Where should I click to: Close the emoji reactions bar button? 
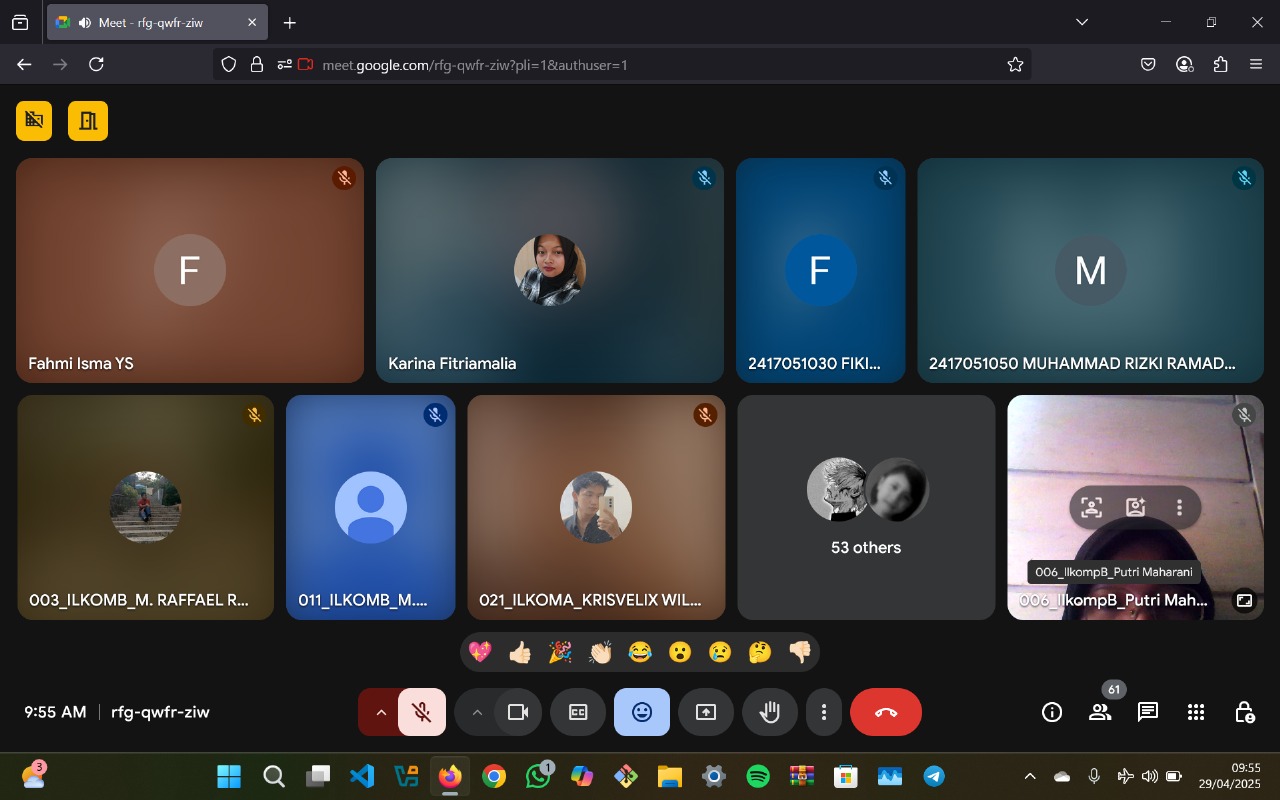(642, 712)
